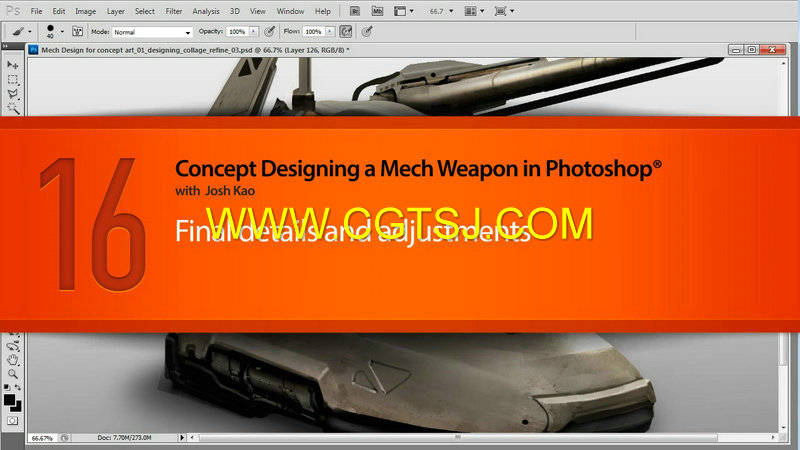This screenshot has width=800, height=450.
Task: Click the status bar share icon
Action: coord(65,438)
